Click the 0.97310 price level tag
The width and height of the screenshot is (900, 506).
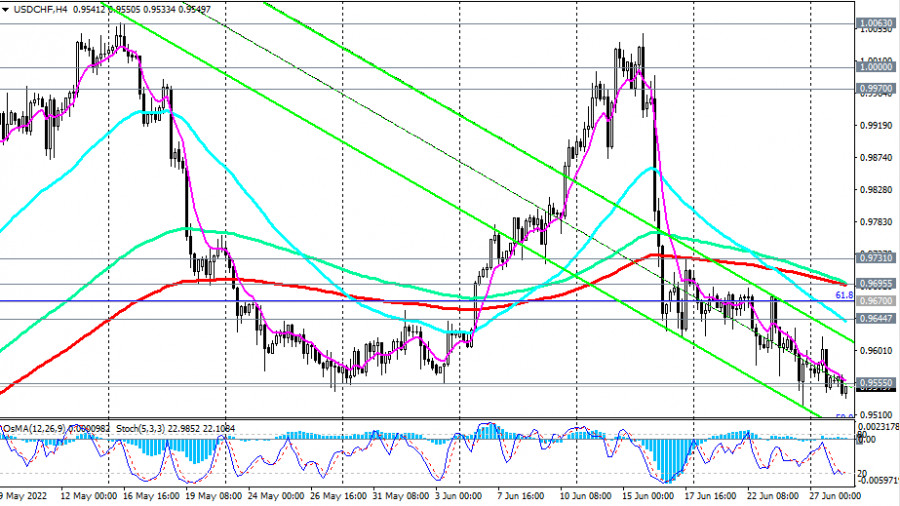pyautogui.click(x=874, y=257)
